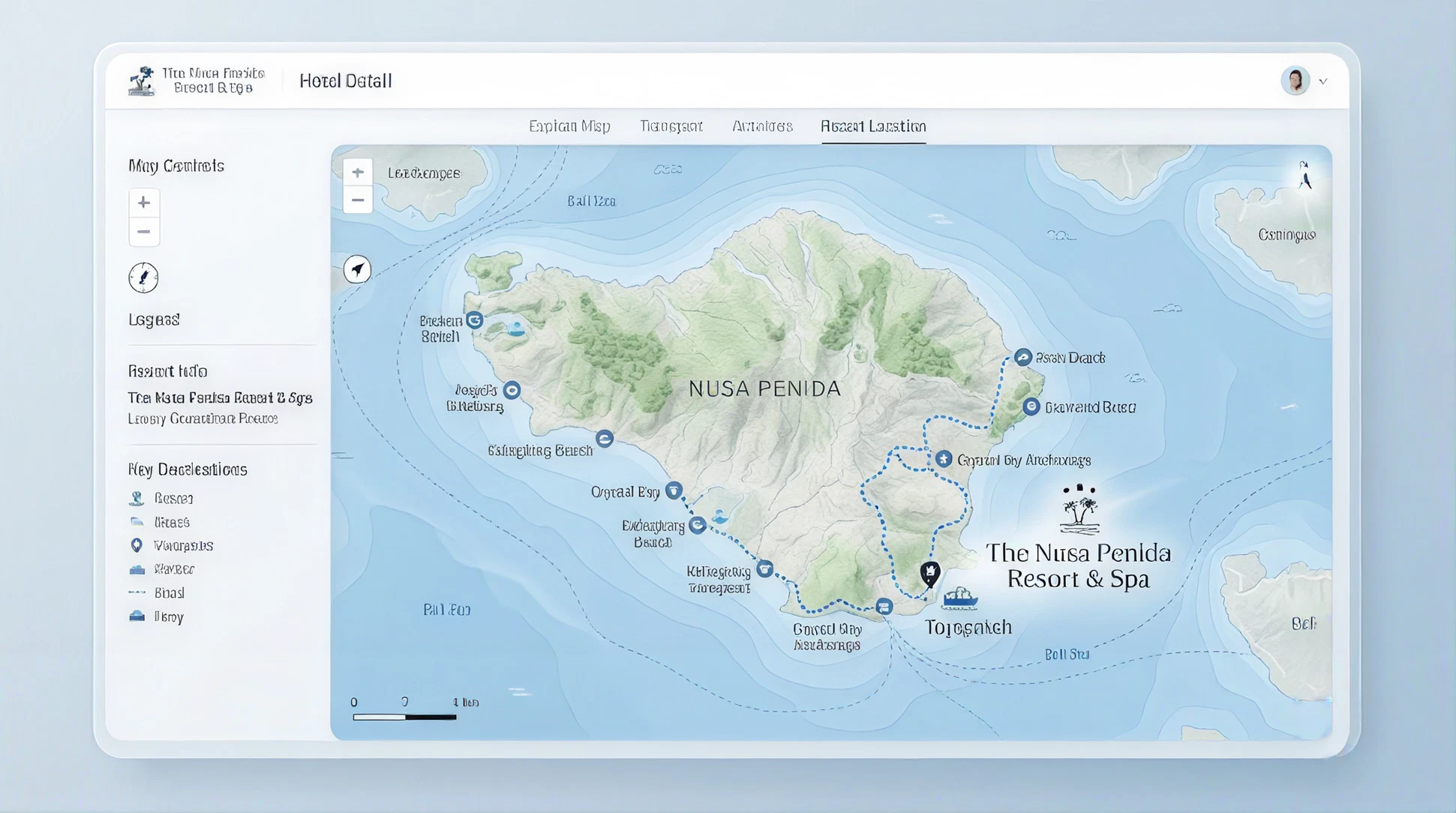
Task: Open the Transport tab
Action: pyautogui.click(x=671, y=126)
